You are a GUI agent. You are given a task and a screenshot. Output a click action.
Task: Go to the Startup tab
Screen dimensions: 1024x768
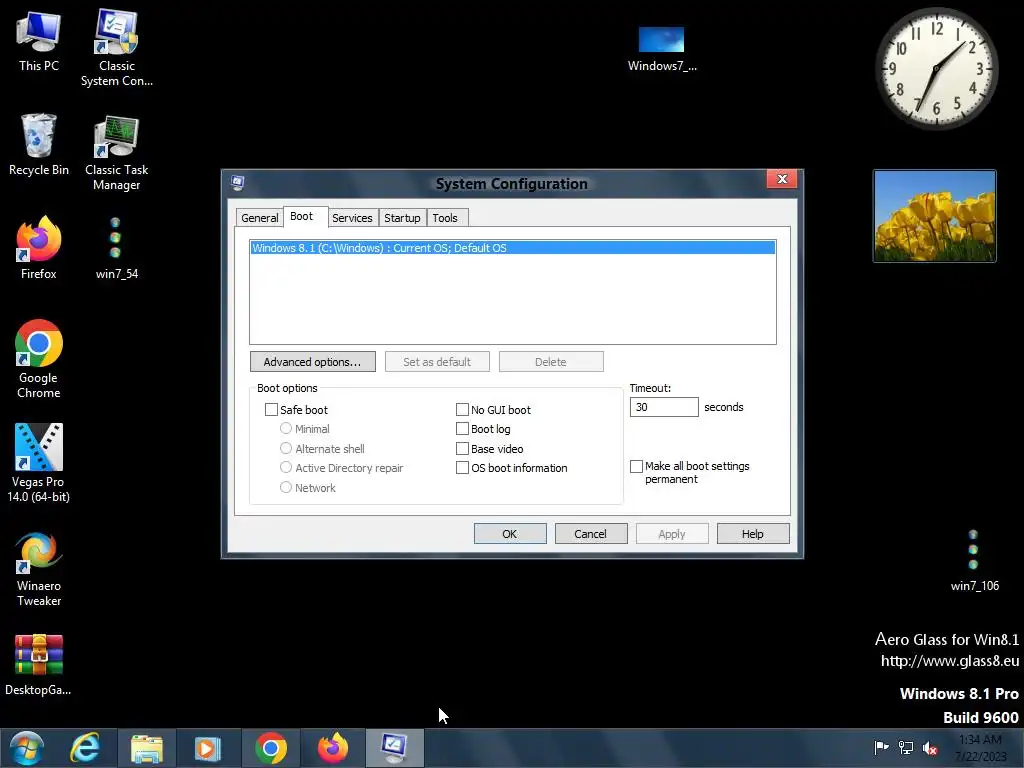click(402, 218)
